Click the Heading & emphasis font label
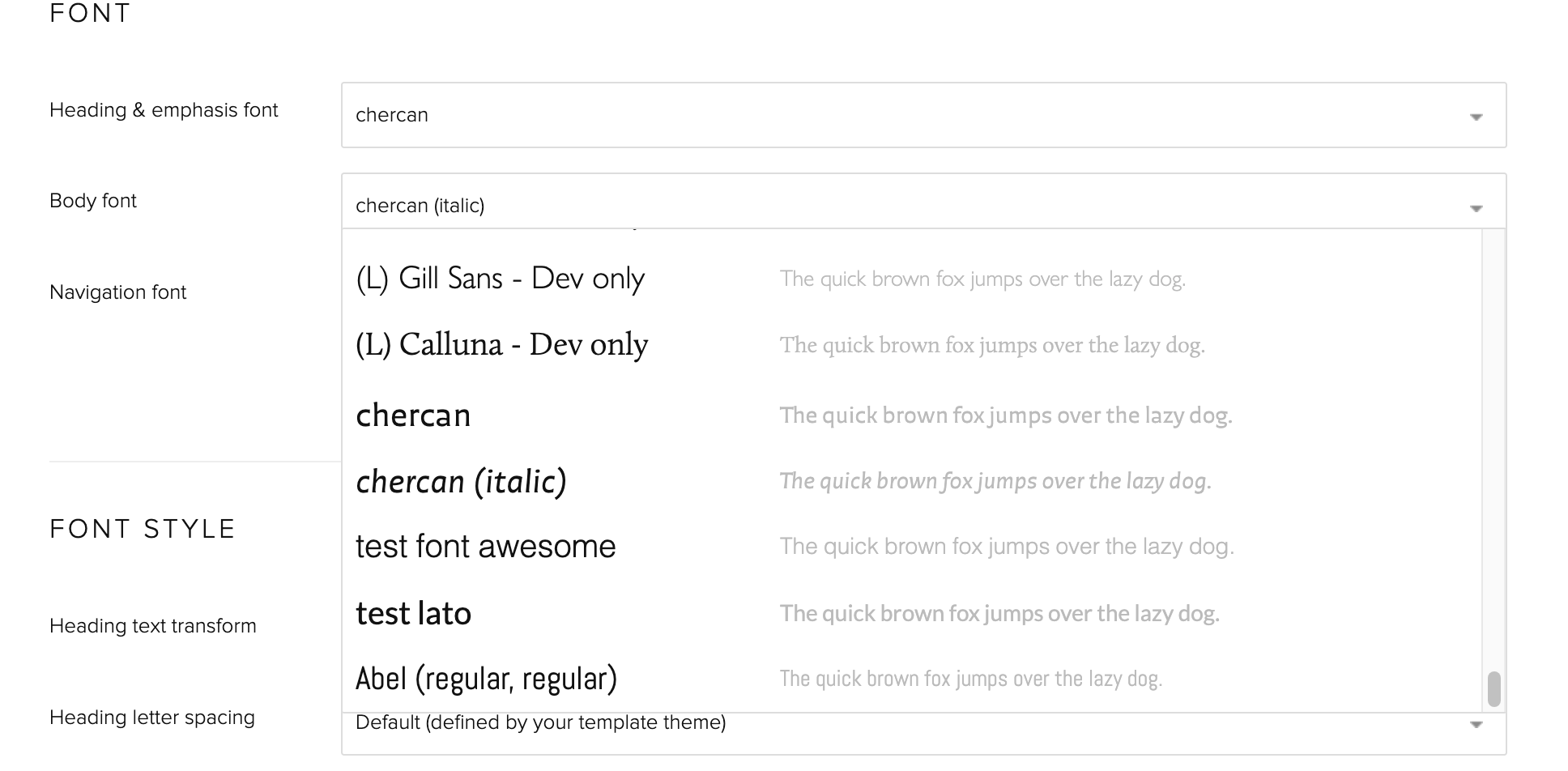 point(164,110)
